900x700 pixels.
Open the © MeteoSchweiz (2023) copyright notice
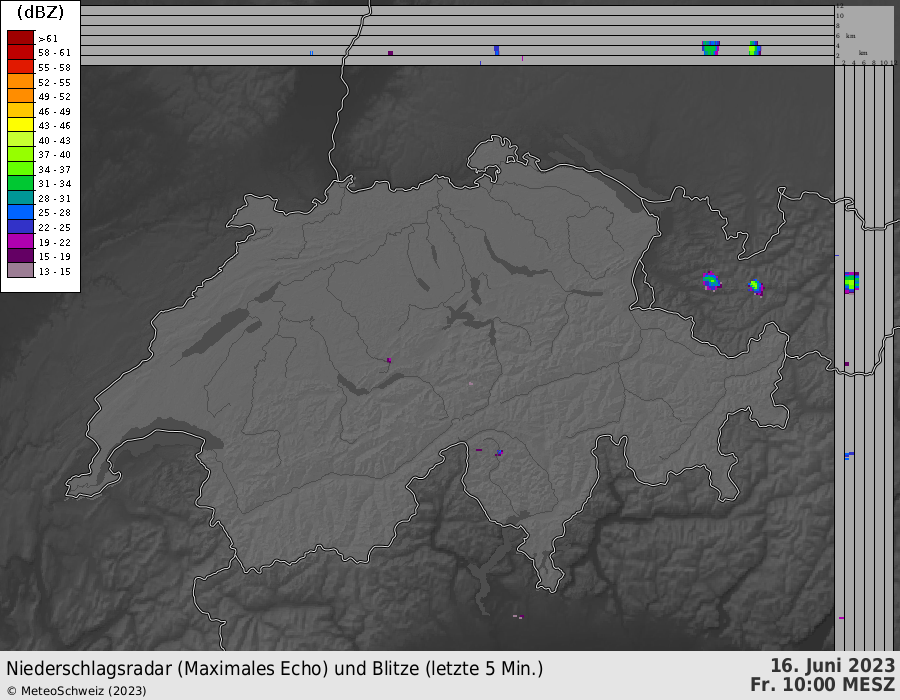tap(76, 690)
